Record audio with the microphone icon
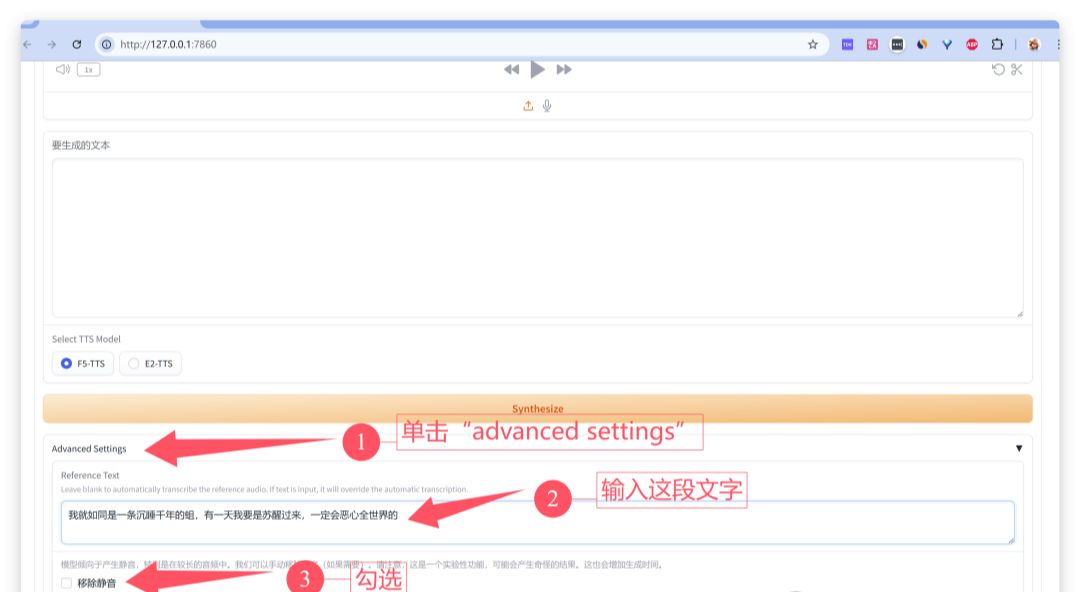Screen dimensions: 1080x592 pos(547,105)
